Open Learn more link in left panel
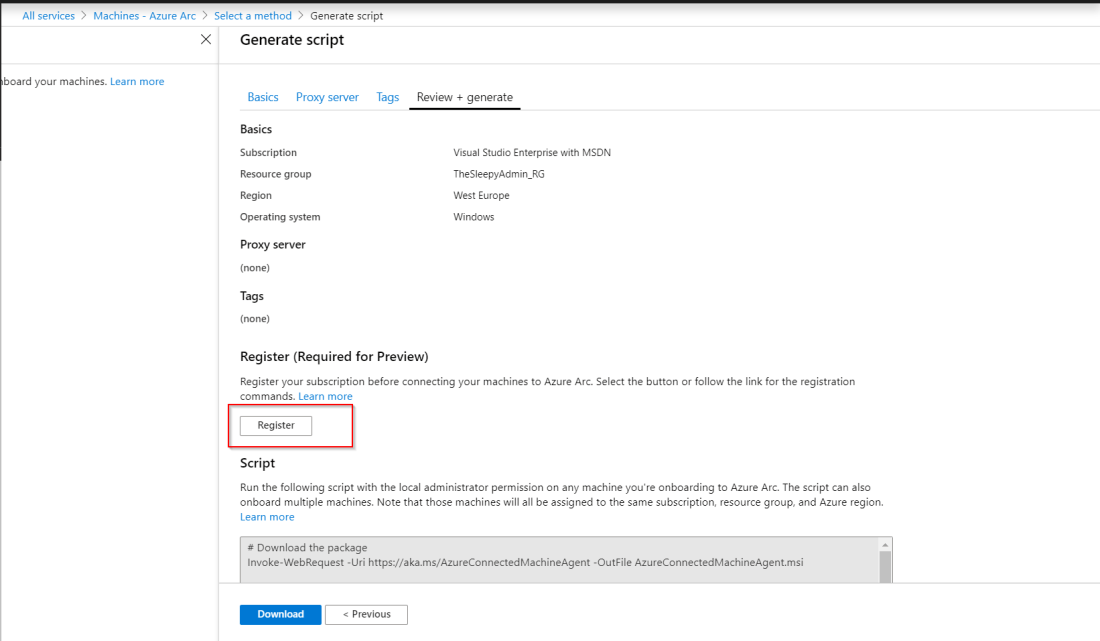 pyautogui.click(x=137, y=82)
